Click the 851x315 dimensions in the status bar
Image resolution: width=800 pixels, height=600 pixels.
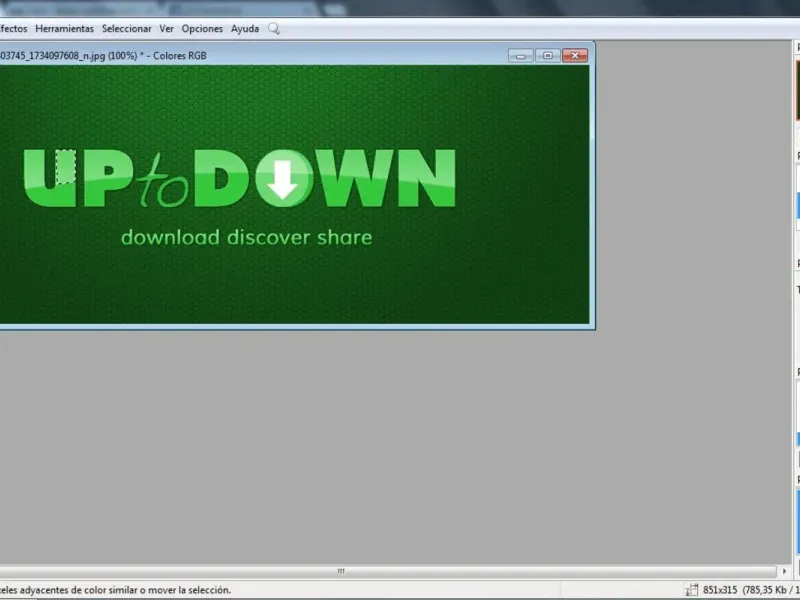pyautogui.click(x=720, y=590)
